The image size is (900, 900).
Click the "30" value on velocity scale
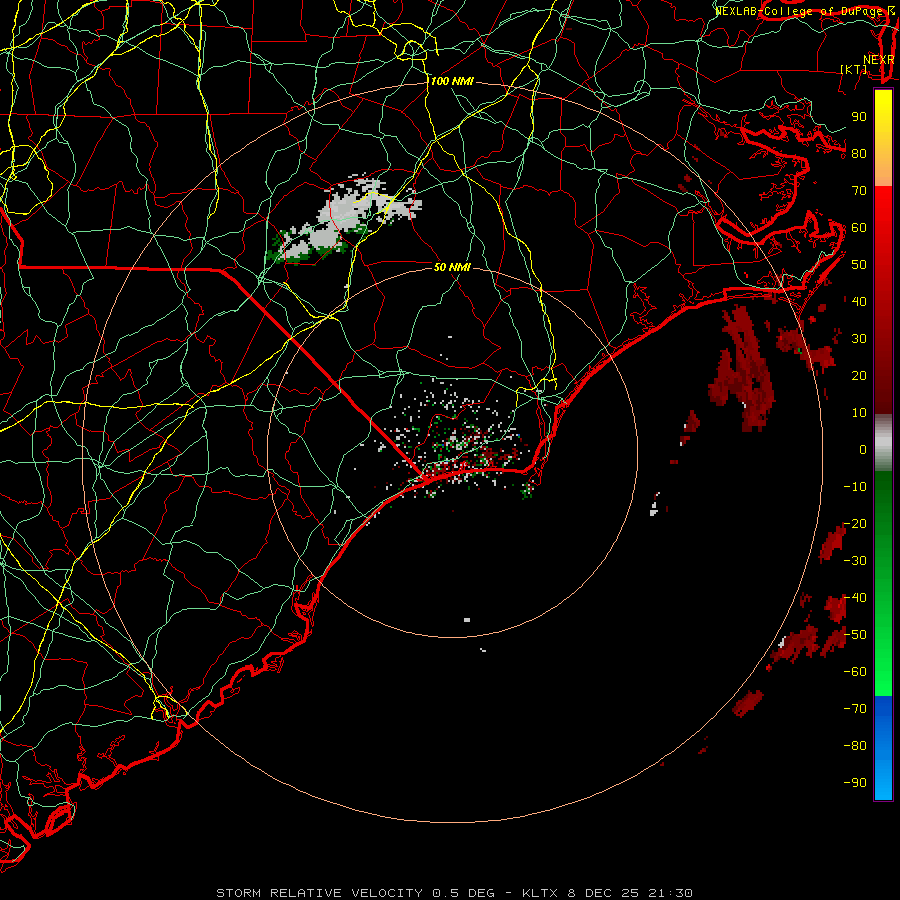click(x=859, y=339)
